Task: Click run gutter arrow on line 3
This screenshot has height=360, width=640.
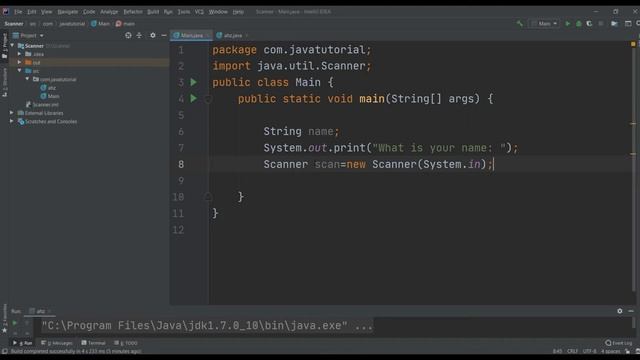Action: pos(193,82)
